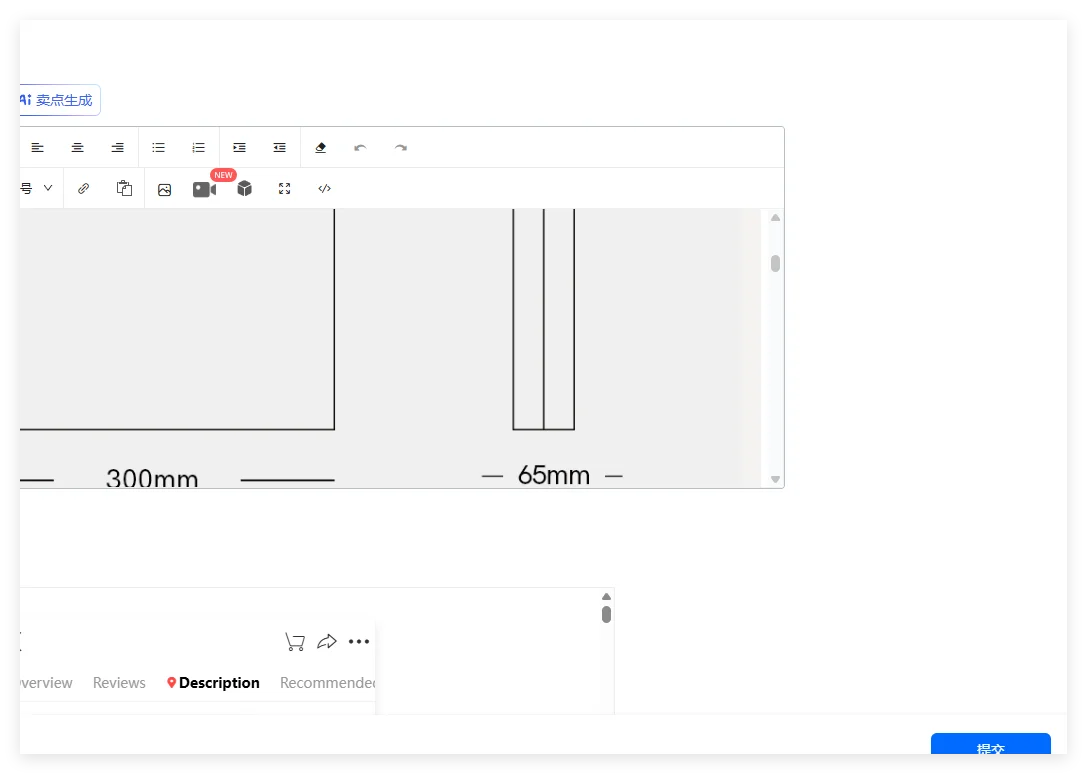Click the 65mm dimension label in image
This screenshot has height=774, width=1087.
click(x=554, y=476)
